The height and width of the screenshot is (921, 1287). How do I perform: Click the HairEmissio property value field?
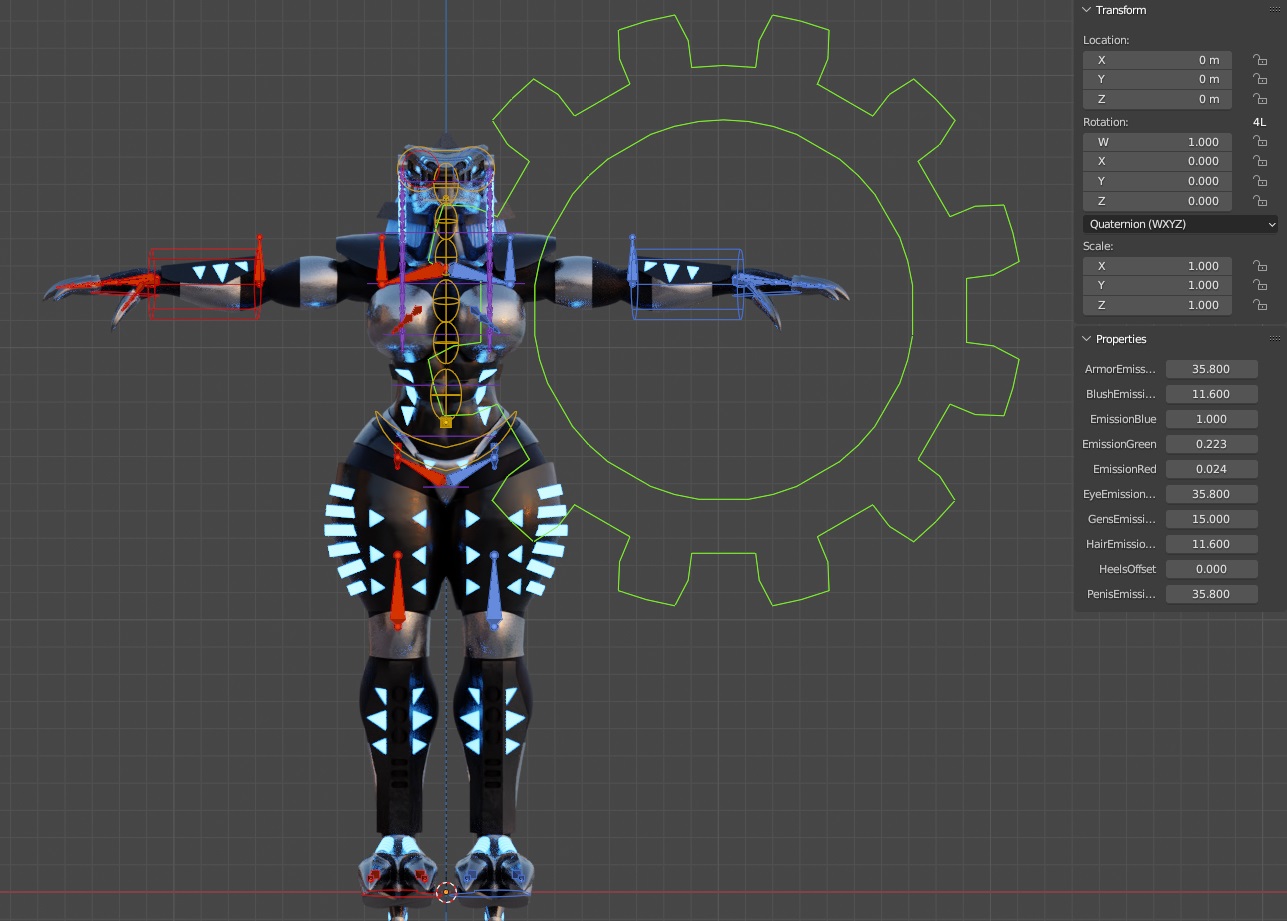(1211, 544)
